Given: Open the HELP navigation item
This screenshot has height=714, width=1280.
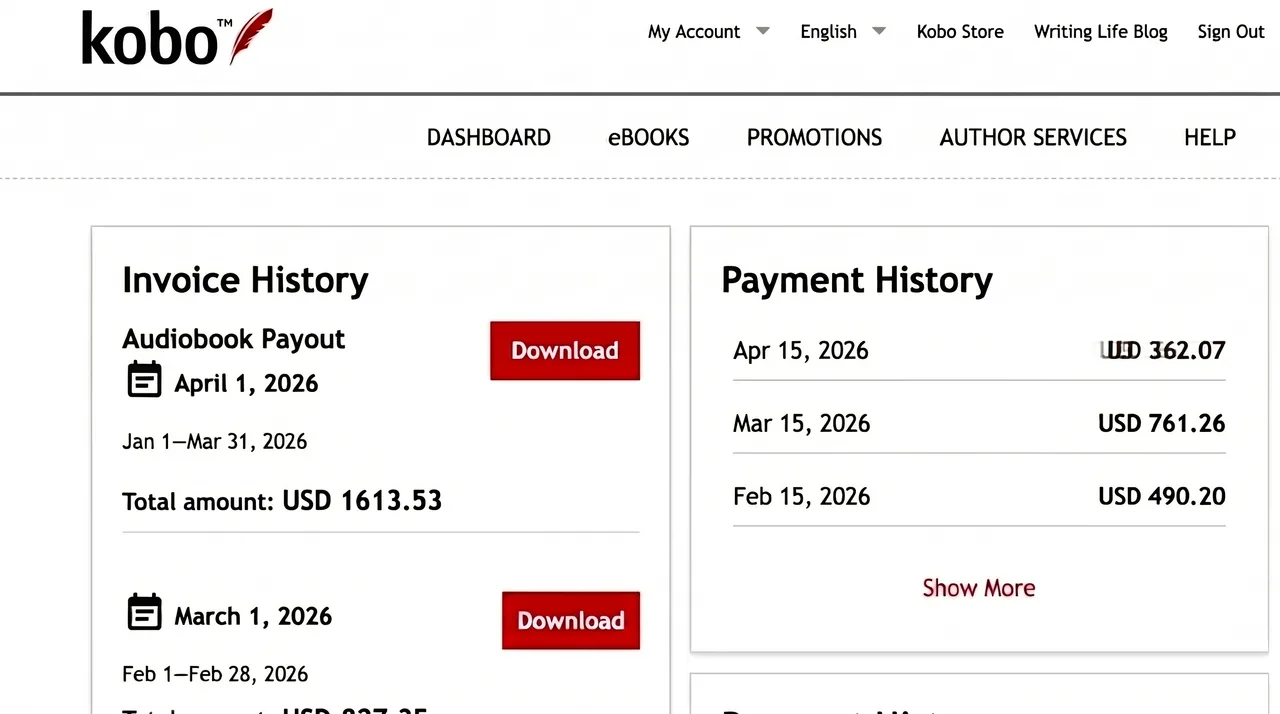Looking at the screenshot, I should [1210, 137].
